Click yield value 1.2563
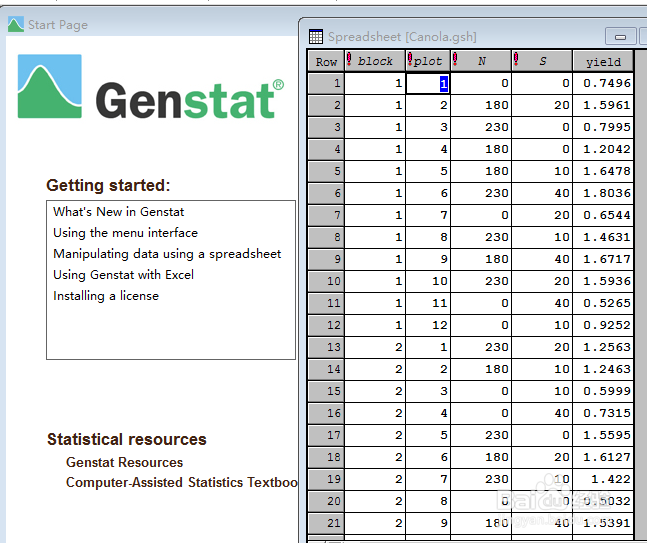Image resolution: width=647 pixels, height=543 pixels. [603, 347]
